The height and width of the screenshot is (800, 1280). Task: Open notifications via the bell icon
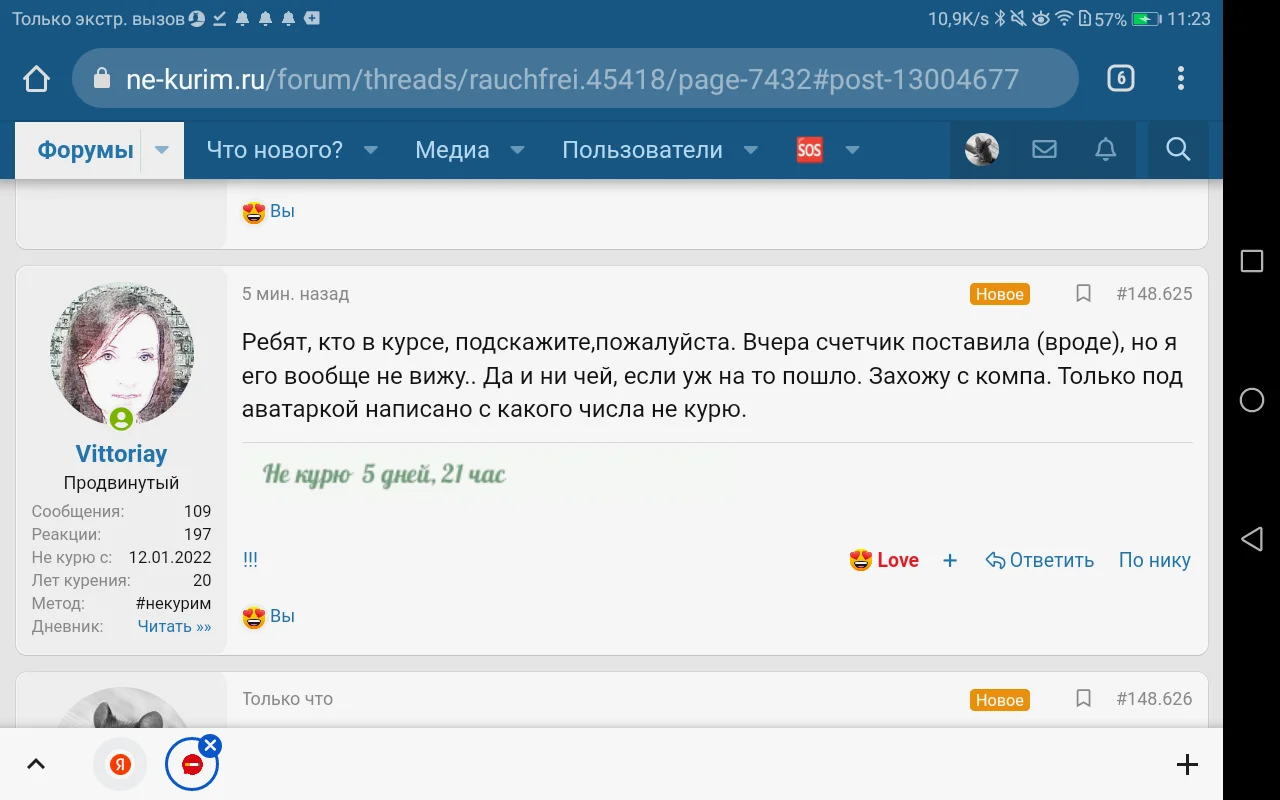click(1105, 149)
